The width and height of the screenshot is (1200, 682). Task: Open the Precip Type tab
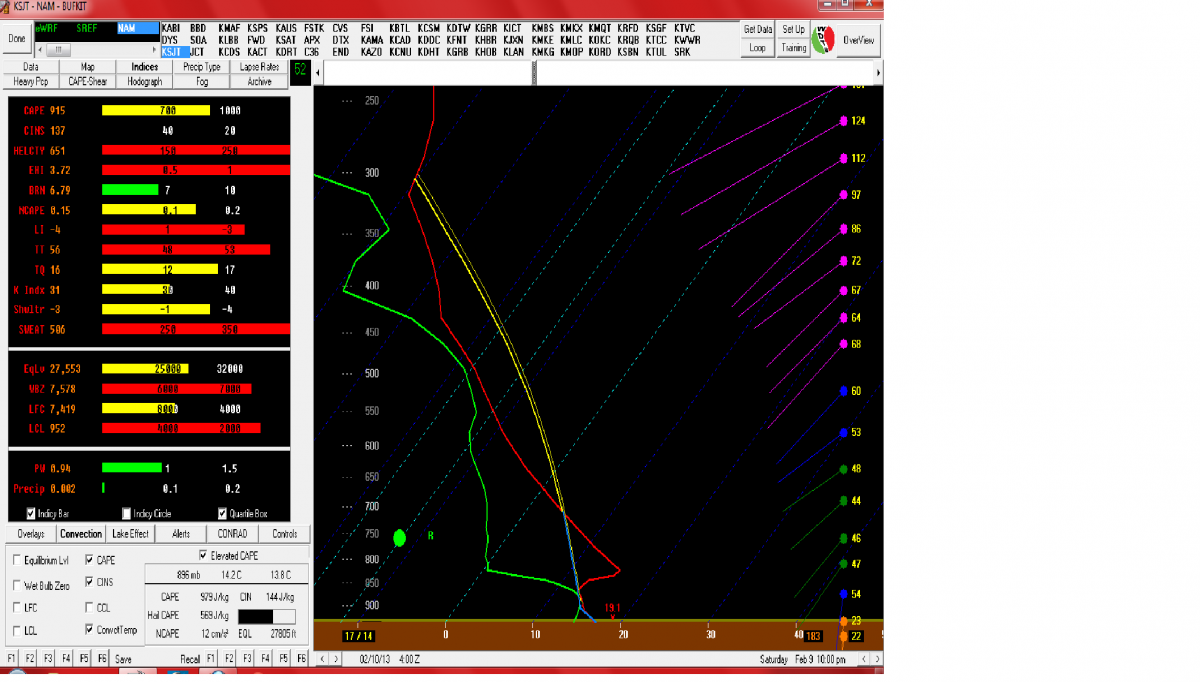point(202,67)
